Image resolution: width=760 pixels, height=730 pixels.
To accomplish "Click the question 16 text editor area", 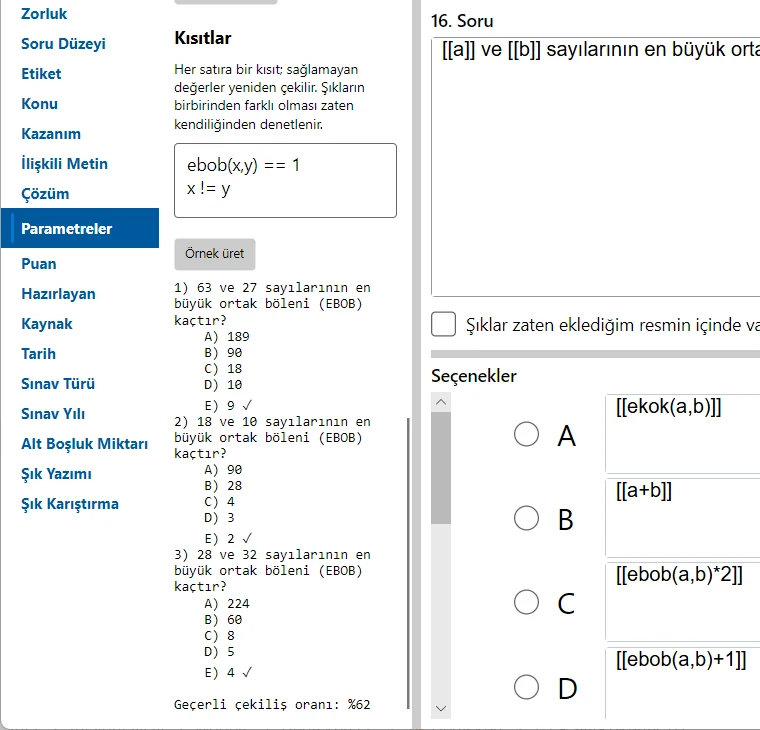I will tap(596, 166).
